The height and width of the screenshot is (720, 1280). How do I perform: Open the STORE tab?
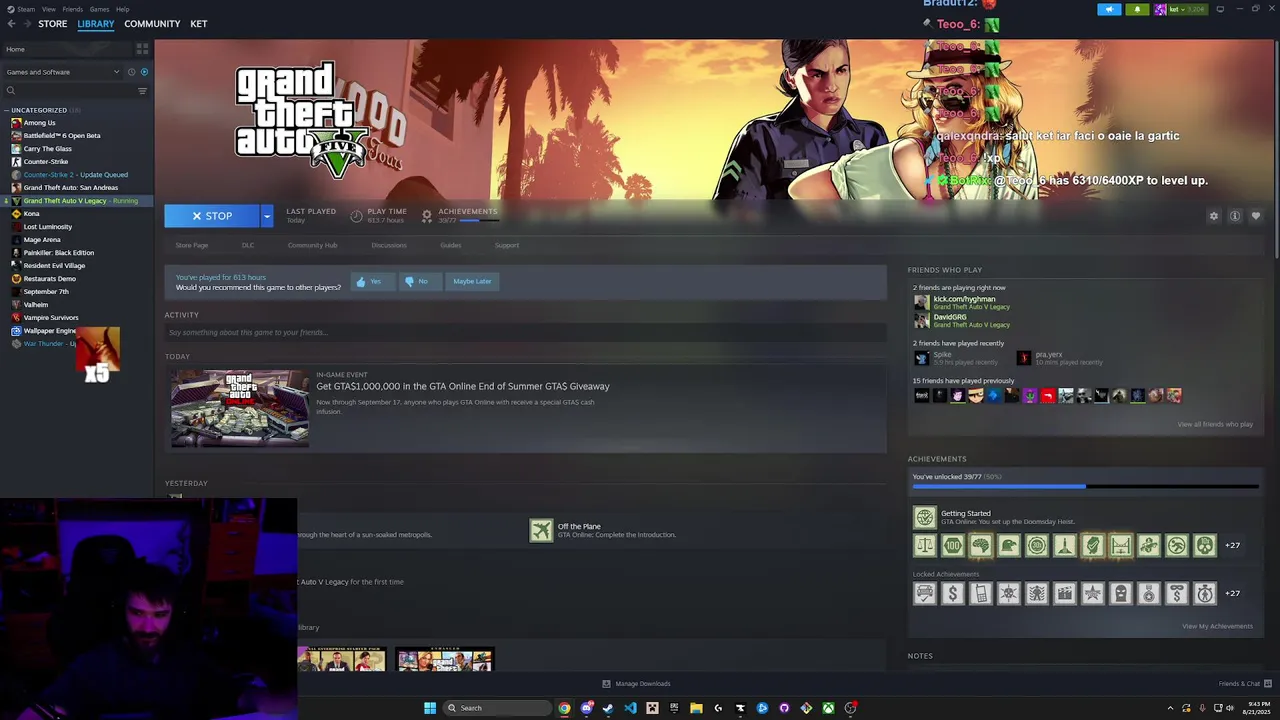(x=52, y=24)
